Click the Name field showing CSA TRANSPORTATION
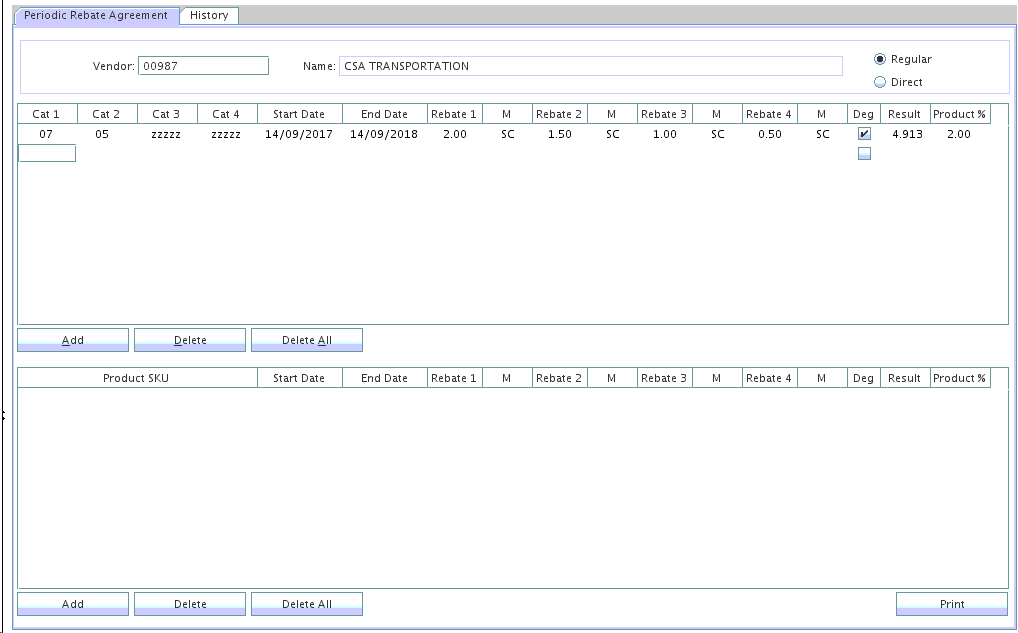This screenshot has width=1018, height=633. pyautogui.click(x=590, y=66)
